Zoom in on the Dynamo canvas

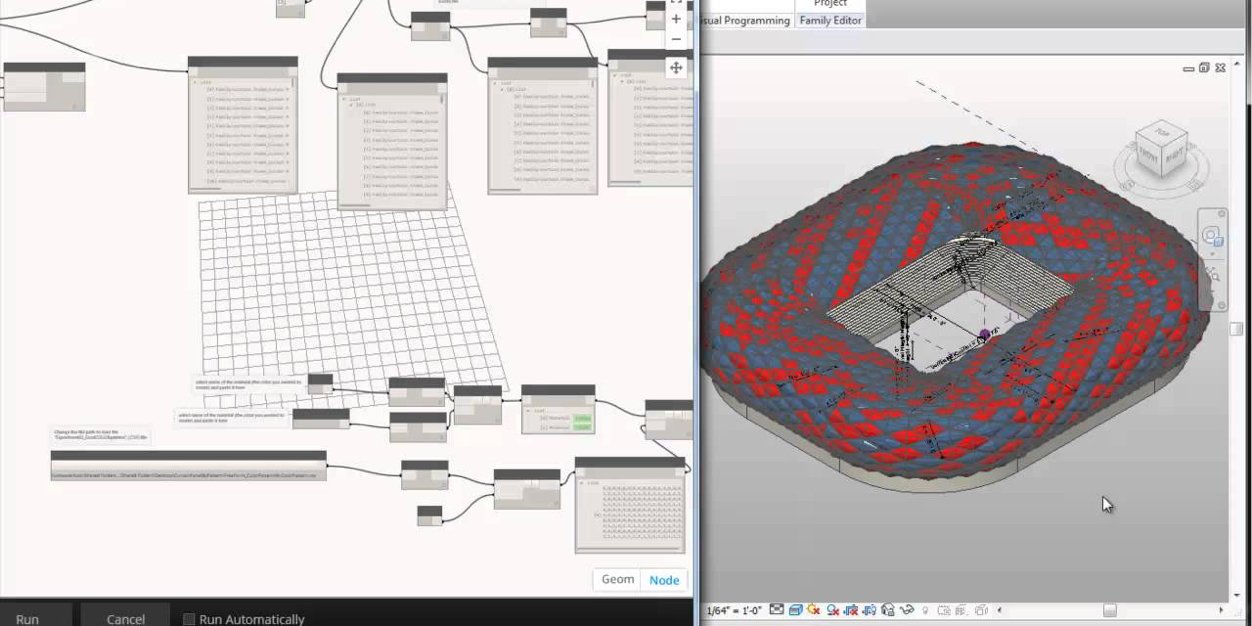[x=677, y=19]
